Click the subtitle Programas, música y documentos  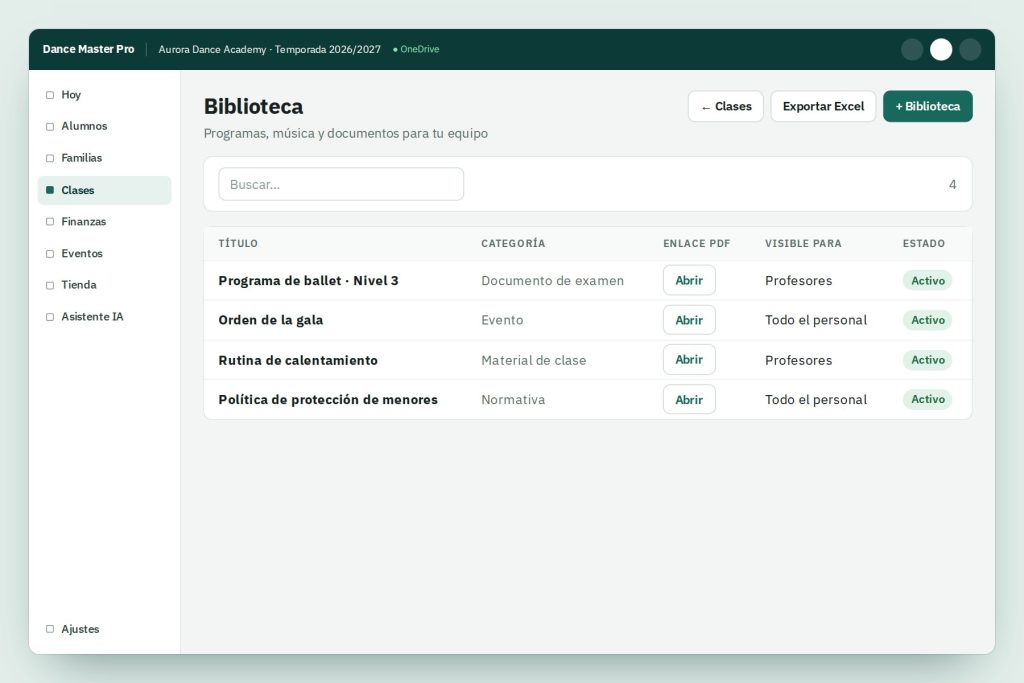click(x=345, y=133)
